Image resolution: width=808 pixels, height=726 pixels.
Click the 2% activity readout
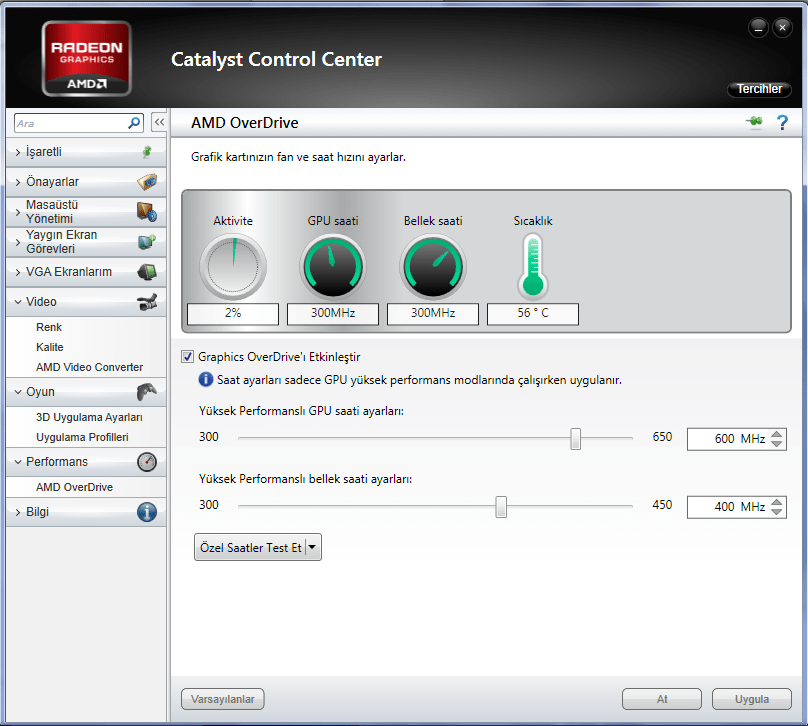point(233,313)
